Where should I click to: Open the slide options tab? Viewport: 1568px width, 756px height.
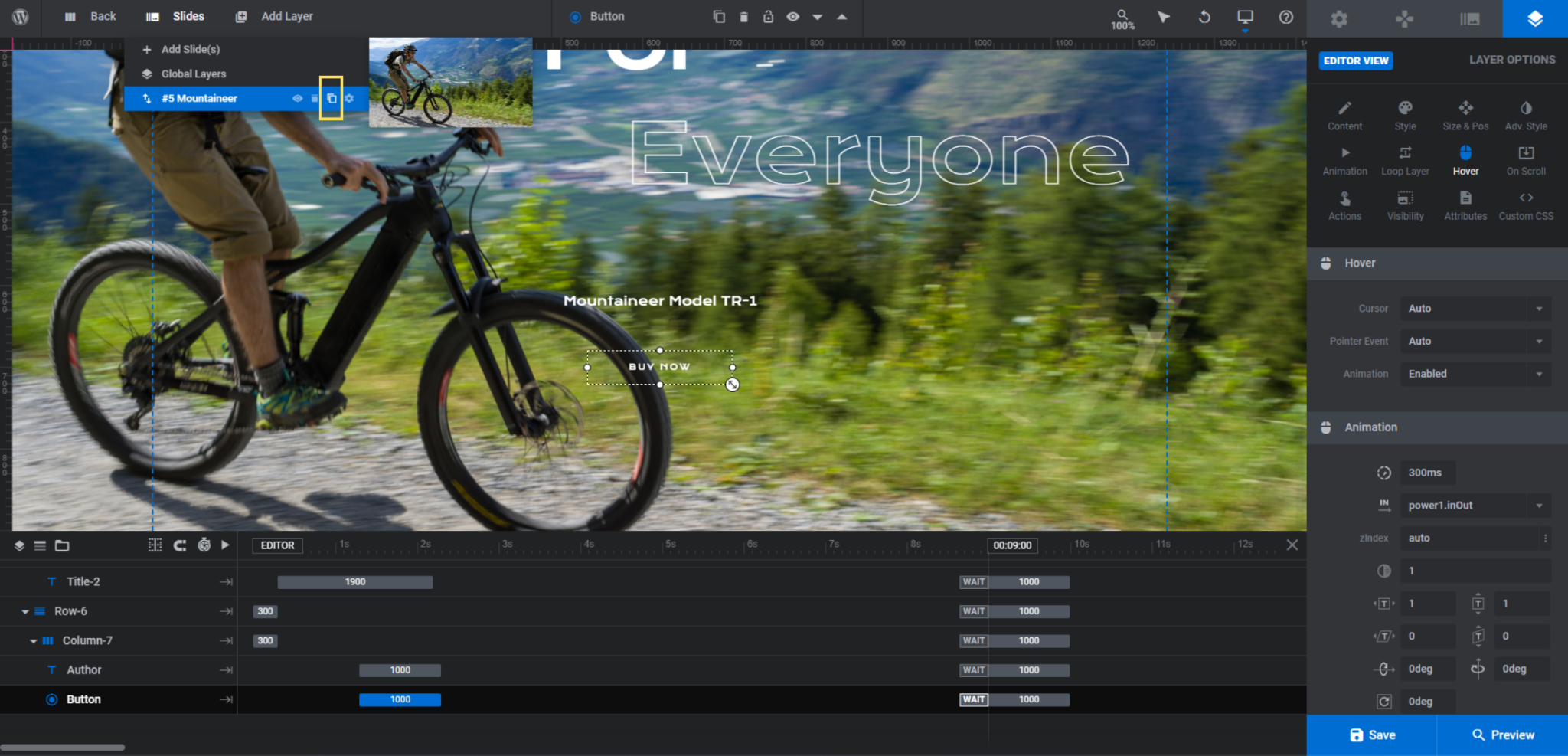[1469, 18]
